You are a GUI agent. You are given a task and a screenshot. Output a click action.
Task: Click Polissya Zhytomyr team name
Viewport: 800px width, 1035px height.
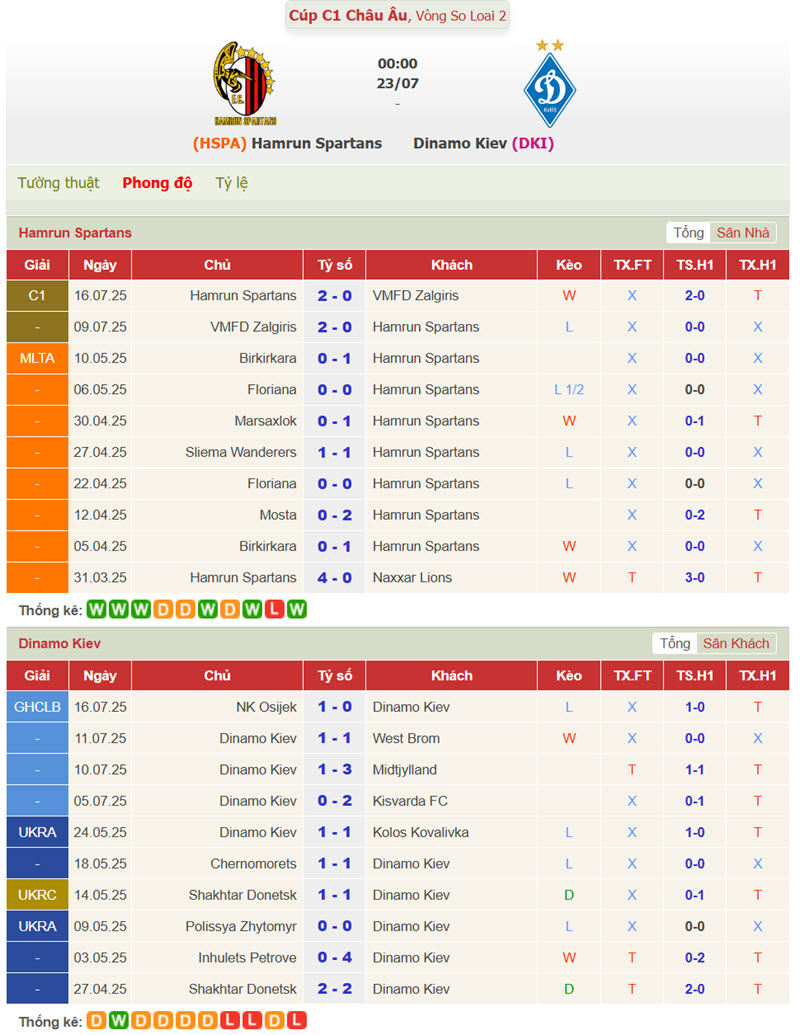click(241, 926)
